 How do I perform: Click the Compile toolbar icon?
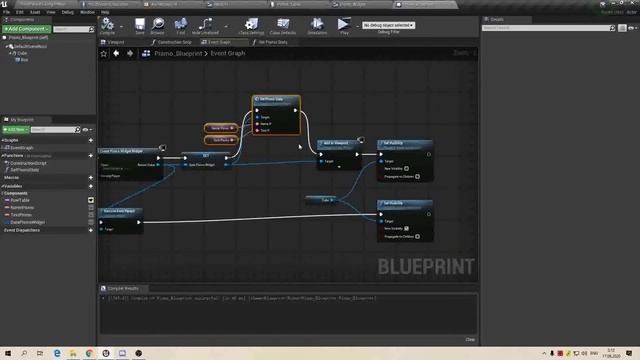pyautogui.click(x=107, y=24)
